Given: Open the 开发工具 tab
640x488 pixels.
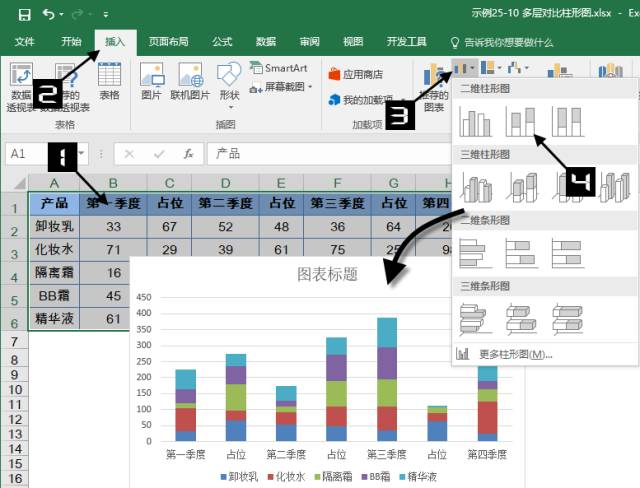Looking at the screenshot, I should tap(407, 42).
